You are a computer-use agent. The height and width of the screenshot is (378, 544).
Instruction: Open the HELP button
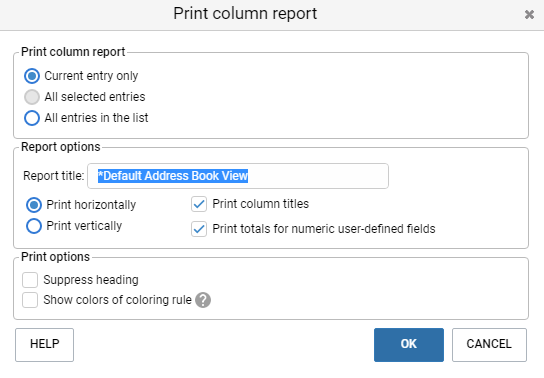click(44, 345)
